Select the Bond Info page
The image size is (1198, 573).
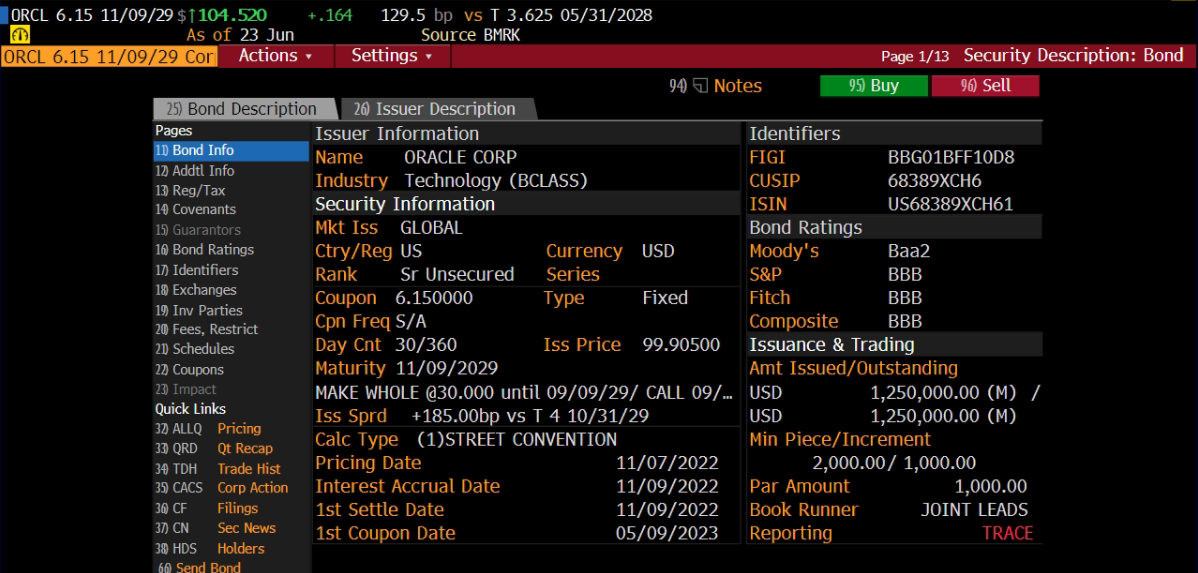231,151
